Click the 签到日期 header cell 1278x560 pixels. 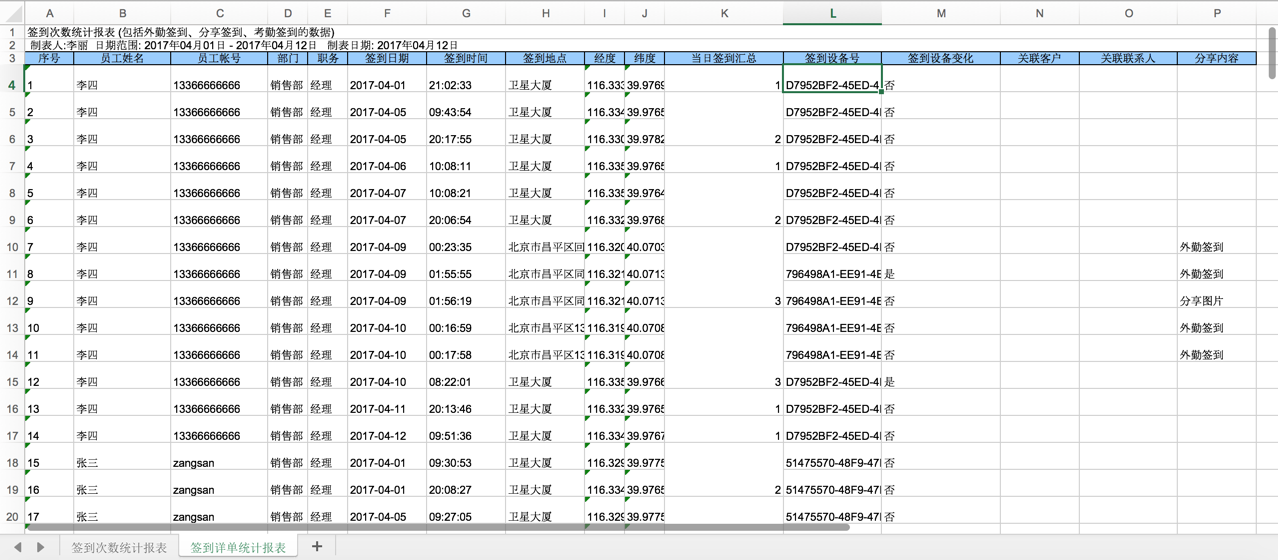pyautogui.click(x=386, y=58)
